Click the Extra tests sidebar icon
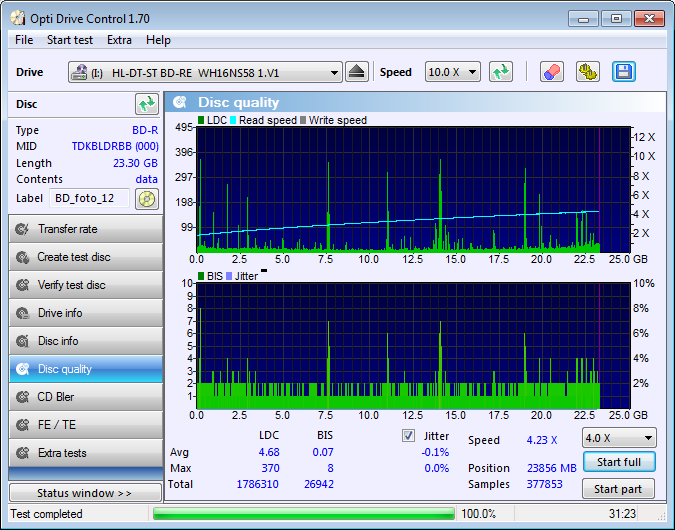Screen dimensions: 675x530 tap(22, 453)
